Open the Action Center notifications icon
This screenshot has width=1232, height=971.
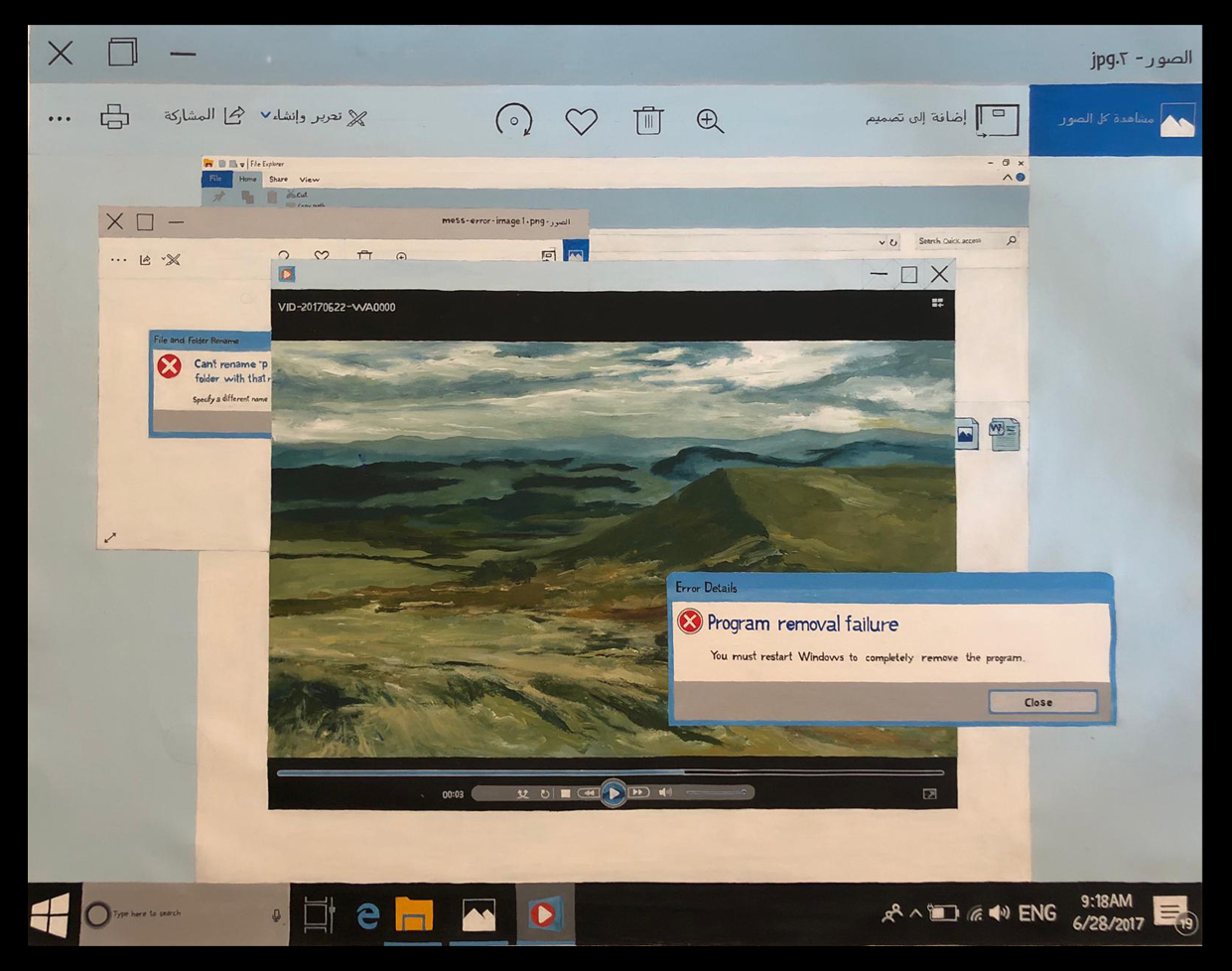[1173, 913]
